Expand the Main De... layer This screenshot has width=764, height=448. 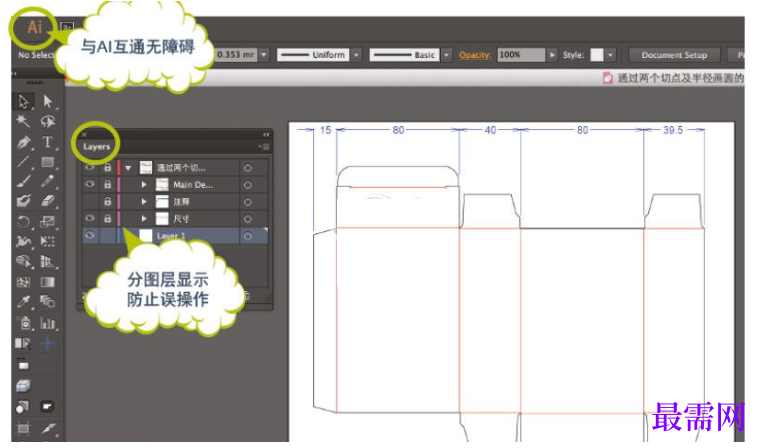click(x=144, y=185)
